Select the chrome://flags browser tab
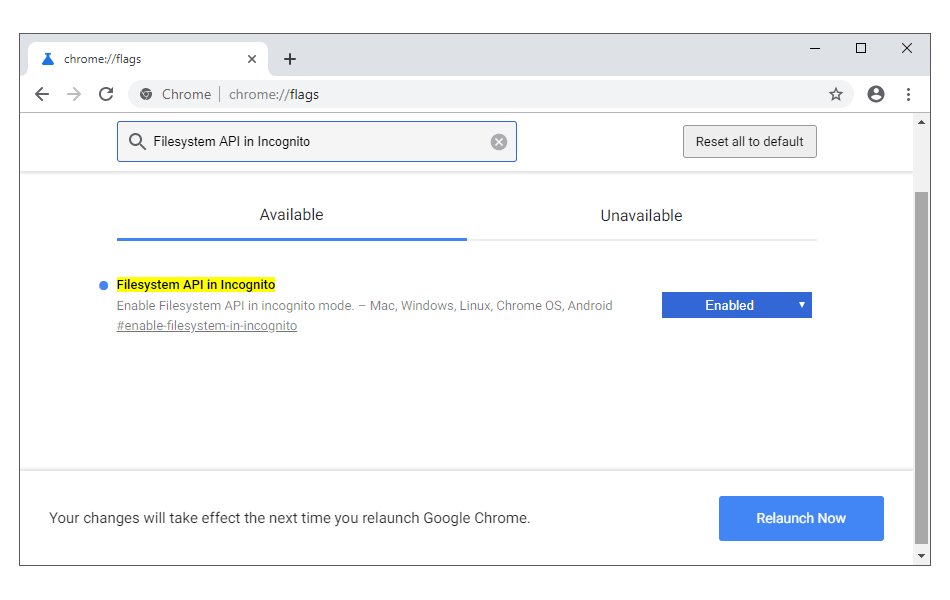 pyautogui.click(x=148, y=59)
